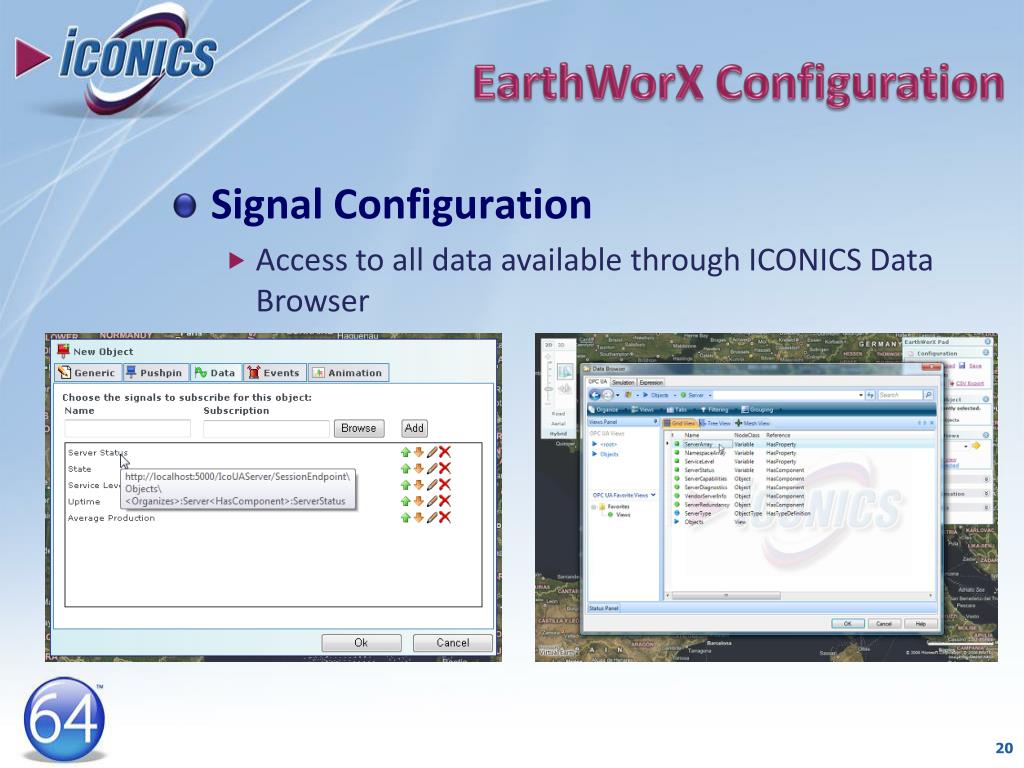Click Cancel in the Data Browser dialog
Screen dimensions: 1024x768
point(884,624)
